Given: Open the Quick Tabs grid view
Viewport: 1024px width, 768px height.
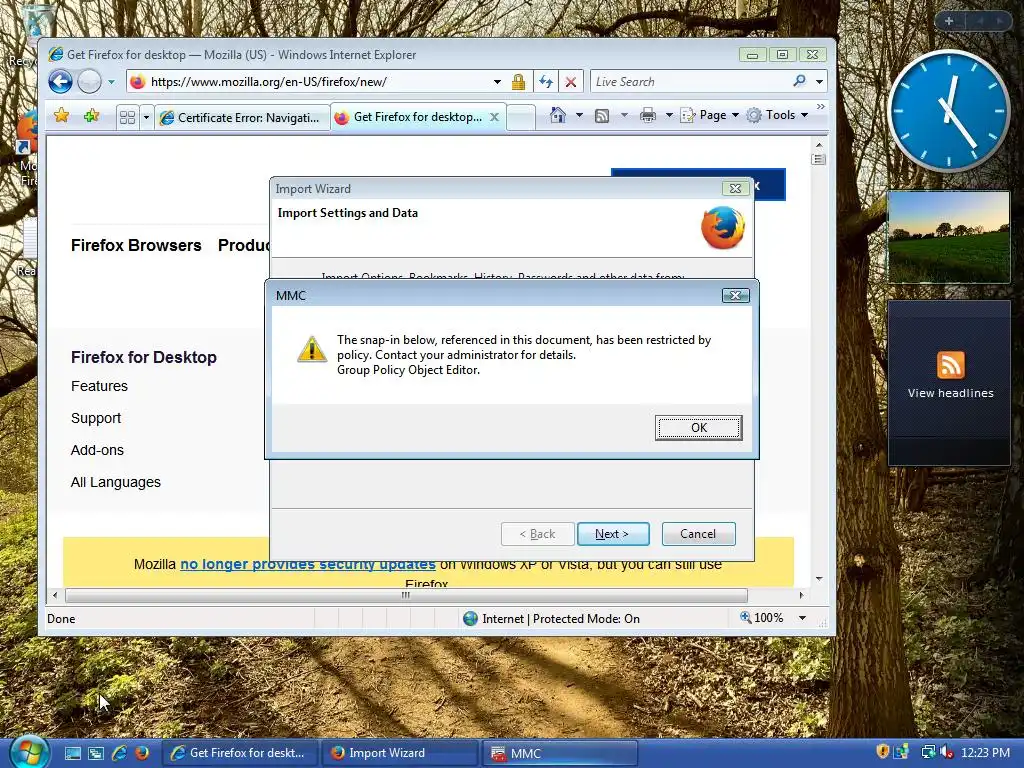Looking at the screenshot, I should 127,118.
